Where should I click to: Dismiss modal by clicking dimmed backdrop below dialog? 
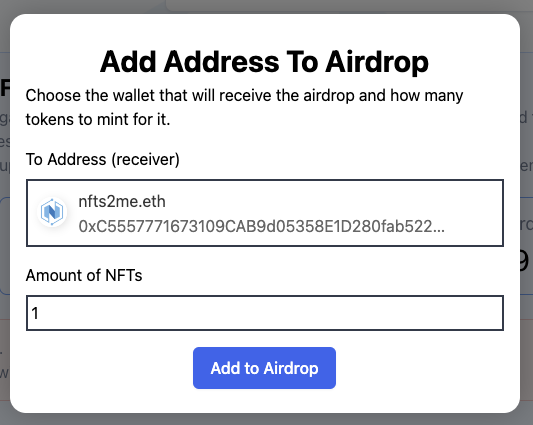coord(265,419)
